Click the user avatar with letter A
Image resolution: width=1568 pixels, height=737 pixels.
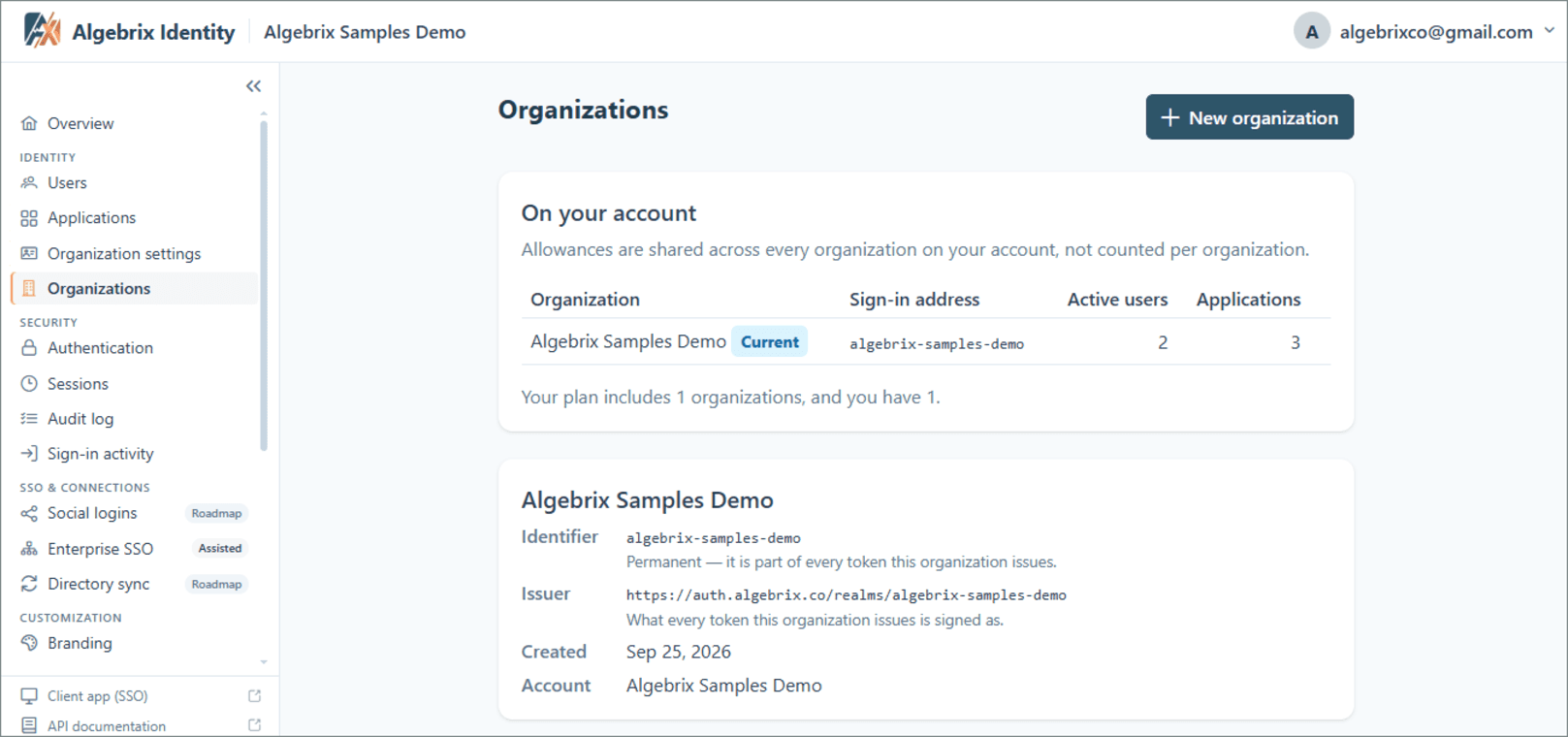pyautogui.click(x=1311, y=31)
